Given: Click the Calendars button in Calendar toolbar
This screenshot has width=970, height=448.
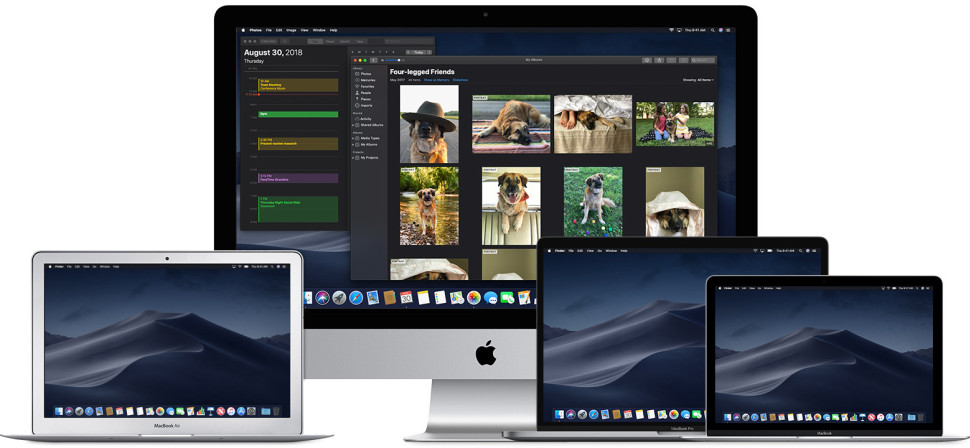Looking at the screenshot, I should [268, 41].
